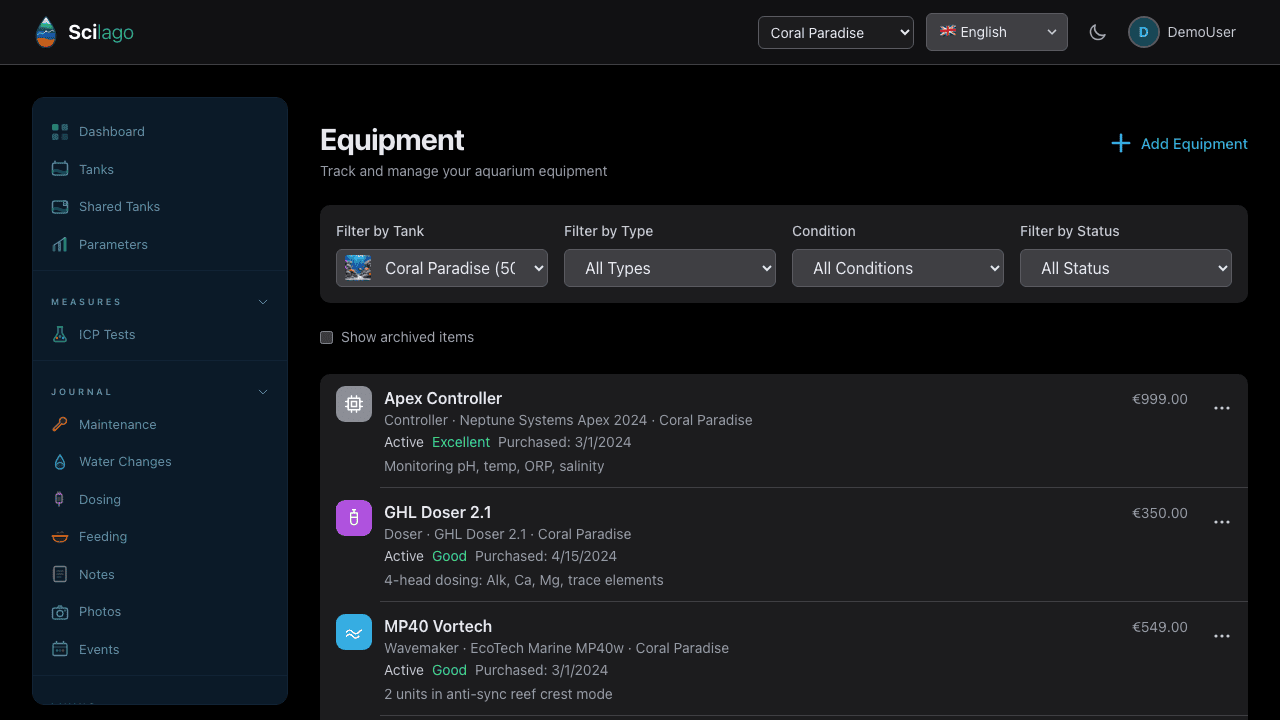
Task: Click the Events calendar icon
Action: coord(60,649)
